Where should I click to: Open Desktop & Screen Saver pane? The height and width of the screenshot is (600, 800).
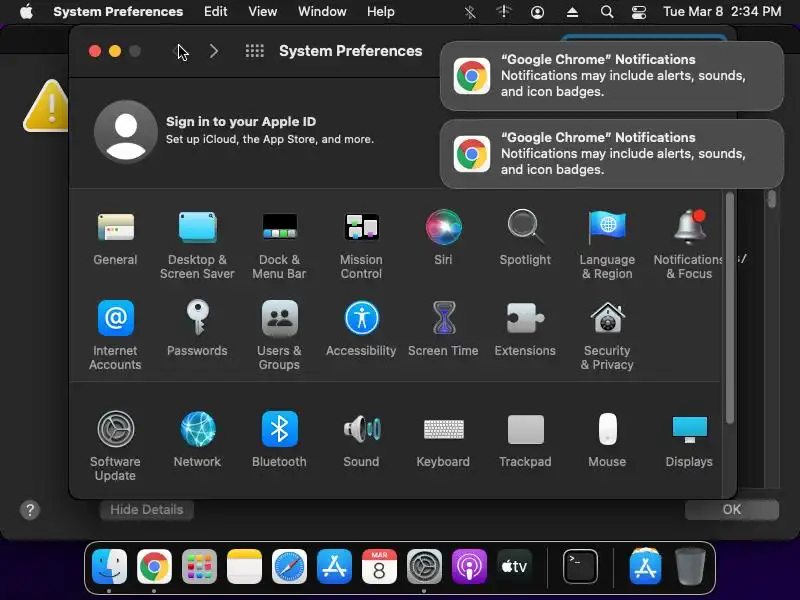[x=197, y=245]
